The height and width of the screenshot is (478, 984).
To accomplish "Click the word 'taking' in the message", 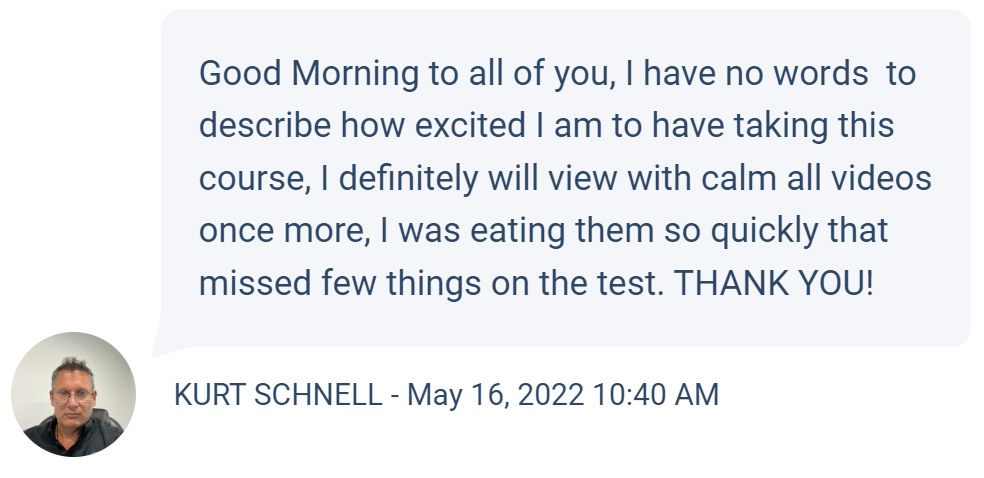I will tap(781, 126).
